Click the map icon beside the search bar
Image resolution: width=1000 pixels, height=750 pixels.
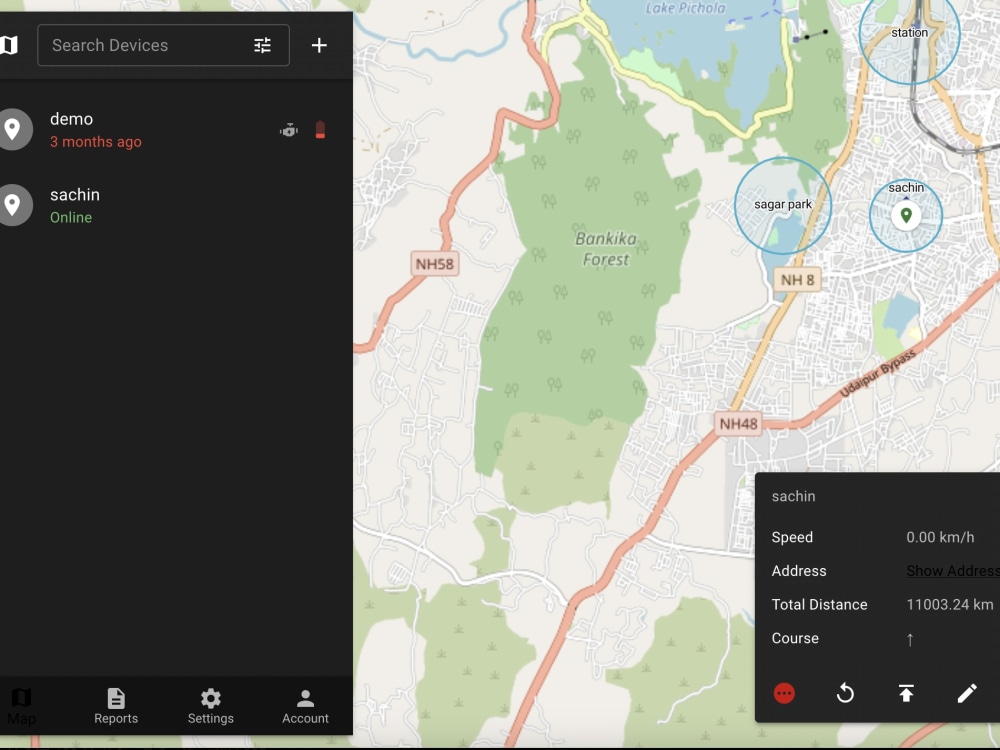point(11,45)
